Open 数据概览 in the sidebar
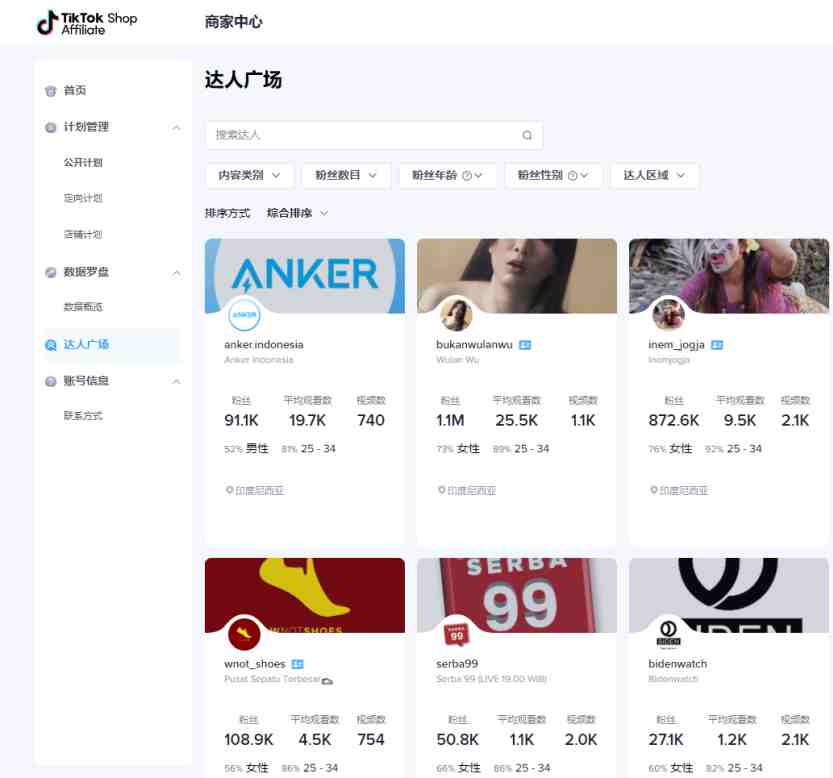 83,307
